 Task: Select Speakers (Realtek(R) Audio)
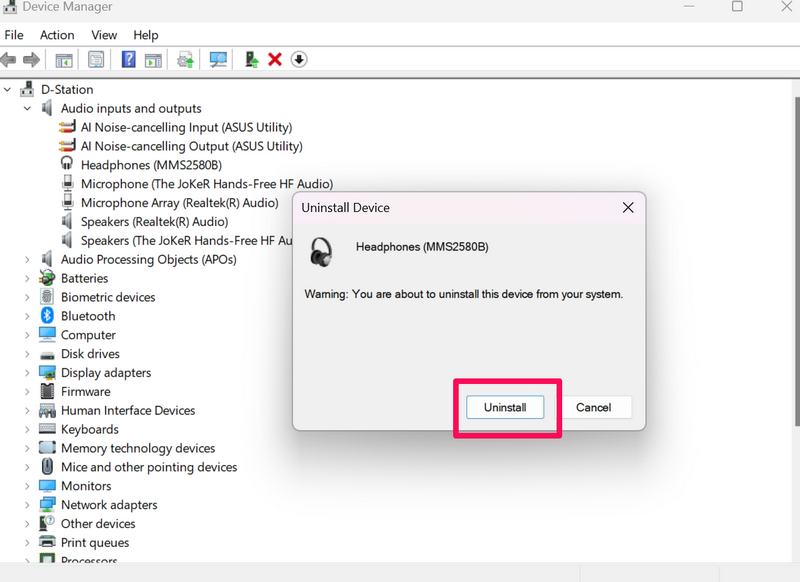point(154,222)
